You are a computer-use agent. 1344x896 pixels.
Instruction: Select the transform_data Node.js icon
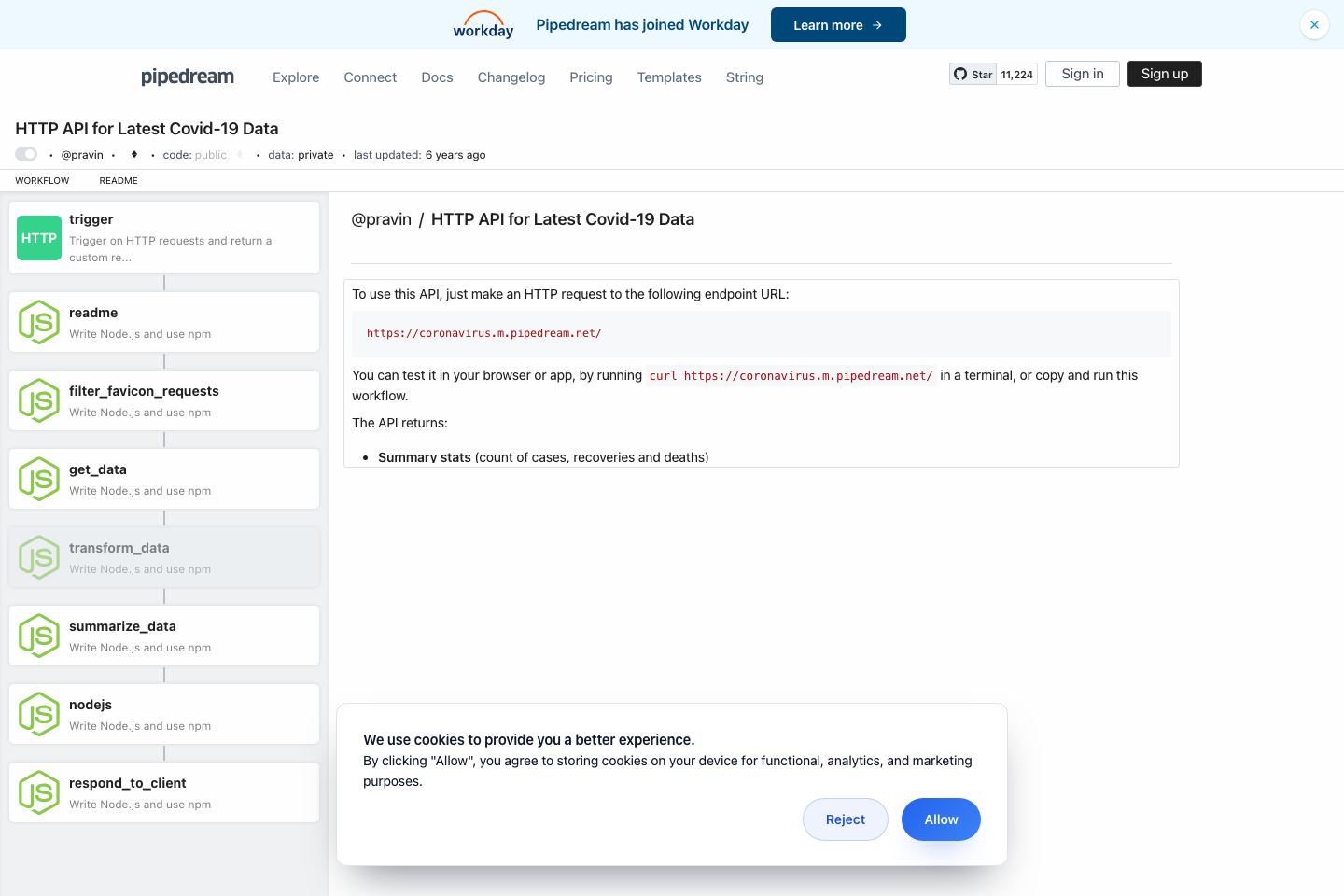pyautogui.click(x=38, y=557)
